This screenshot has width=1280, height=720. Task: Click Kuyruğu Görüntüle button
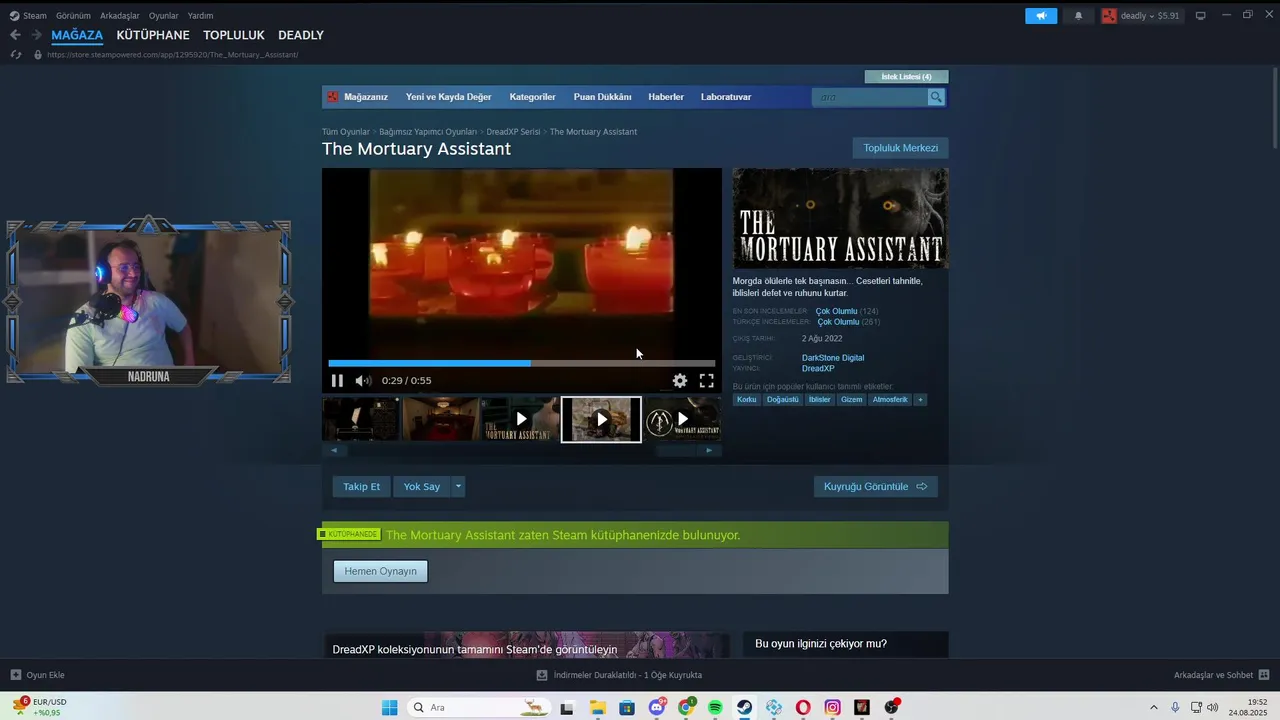(x=875, y=486)
